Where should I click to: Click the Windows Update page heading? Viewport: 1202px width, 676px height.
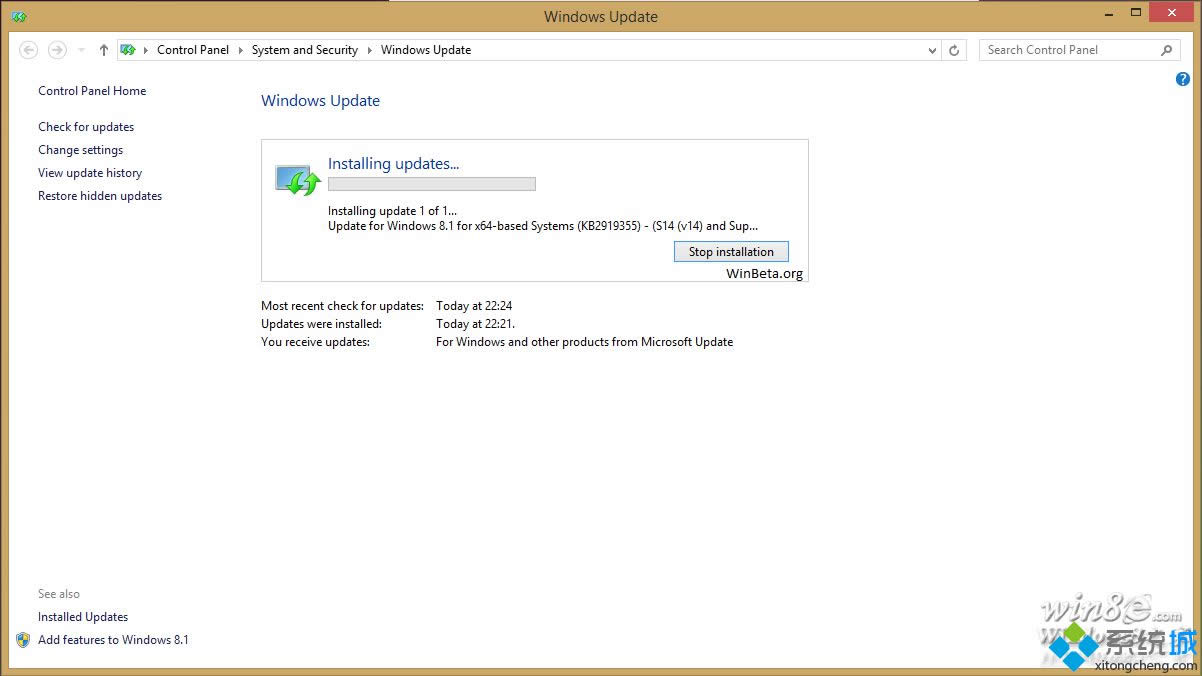click(x=321, y=101)
